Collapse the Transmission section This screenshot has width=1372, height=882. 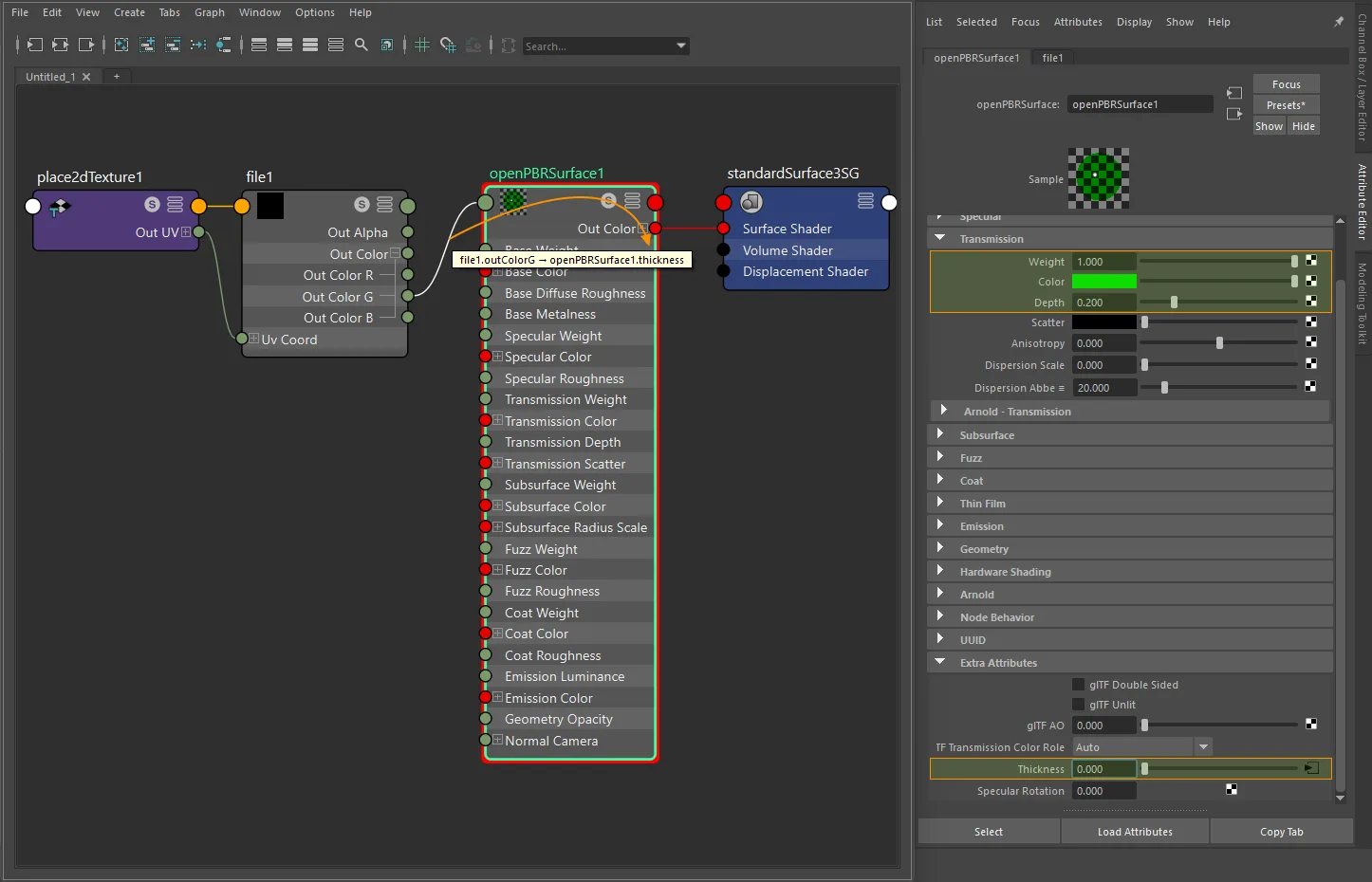940,238
